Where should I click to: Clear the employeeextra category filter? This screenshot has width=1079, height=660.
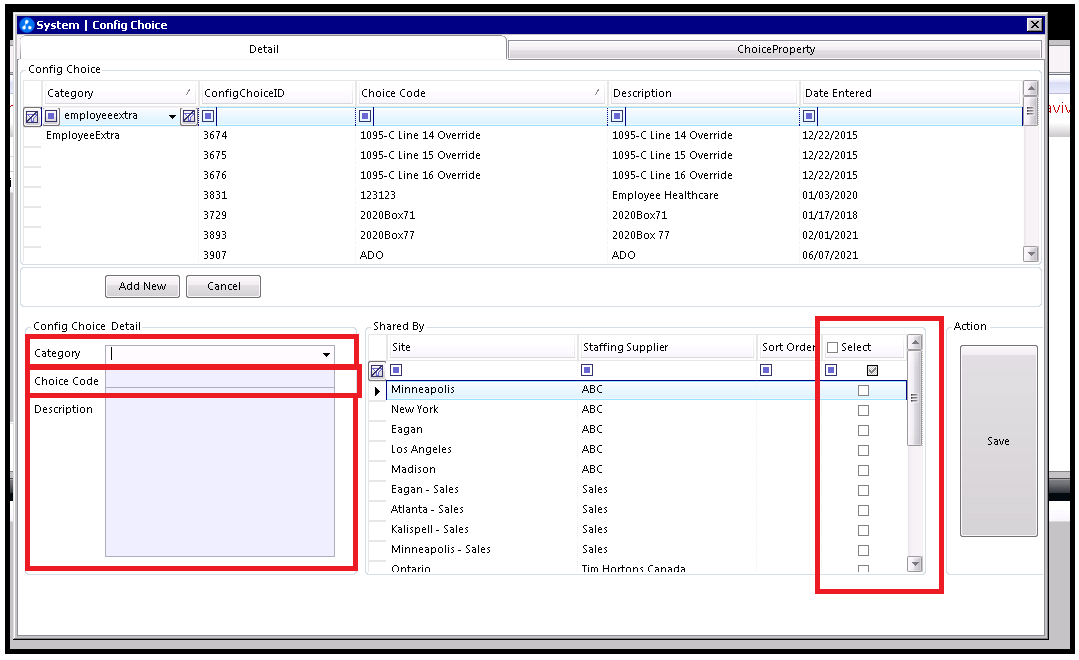pyautogui.click(x=189, y=116)
